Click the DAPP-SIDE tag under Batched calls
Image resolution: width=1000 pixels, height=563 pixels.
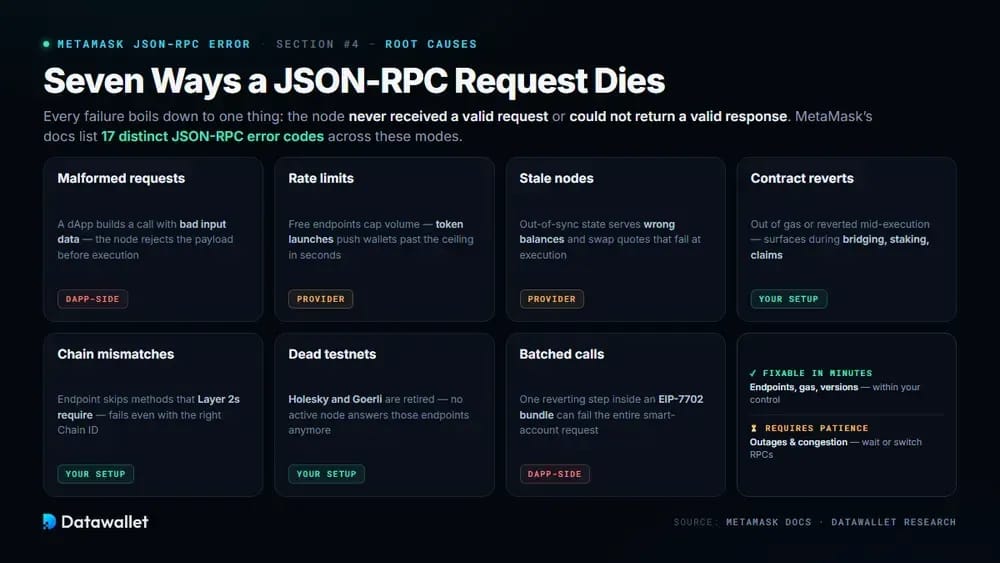pos(554,474)
